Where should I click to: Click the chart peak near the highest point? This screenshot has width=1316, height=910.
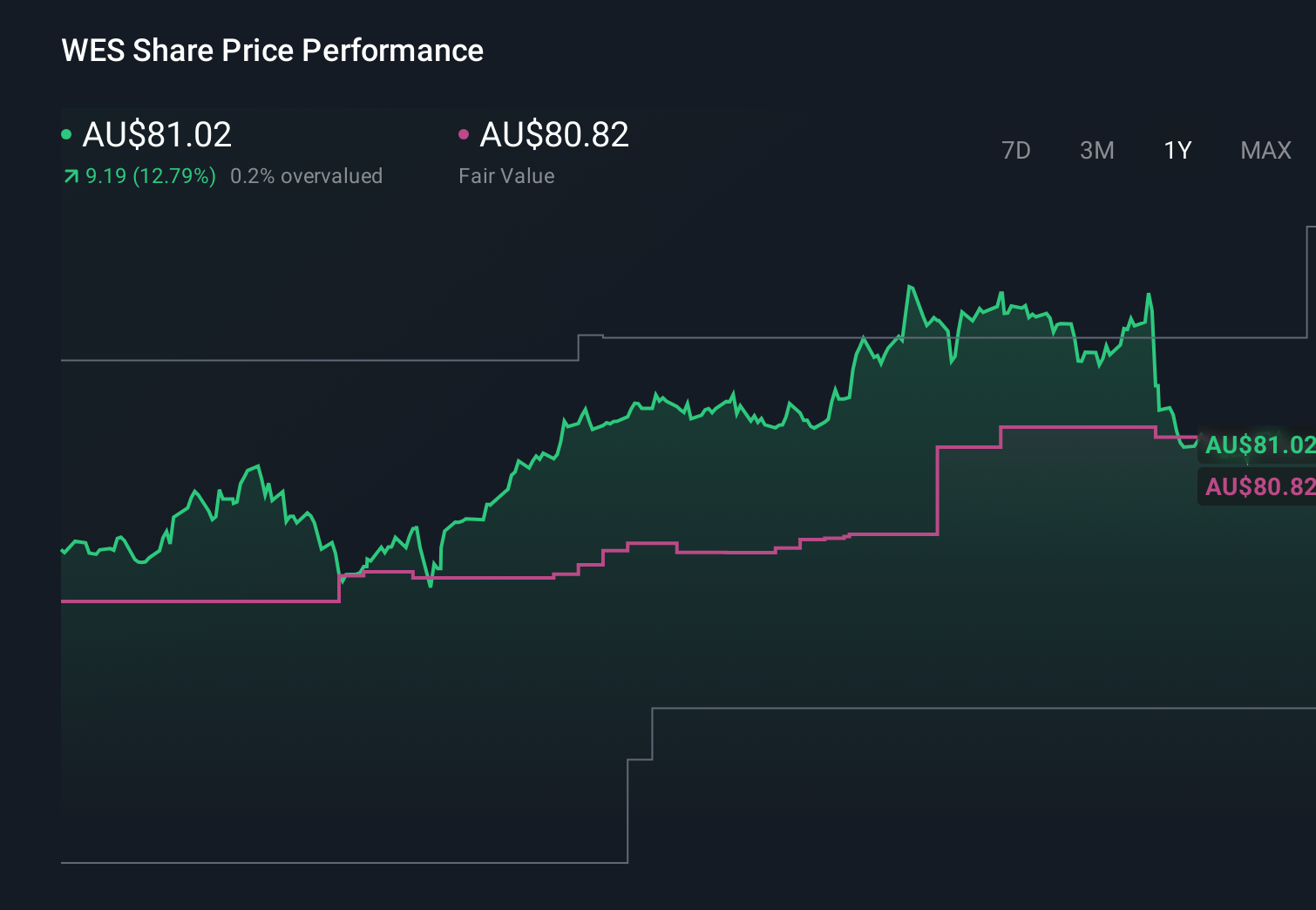click(912, 284)
